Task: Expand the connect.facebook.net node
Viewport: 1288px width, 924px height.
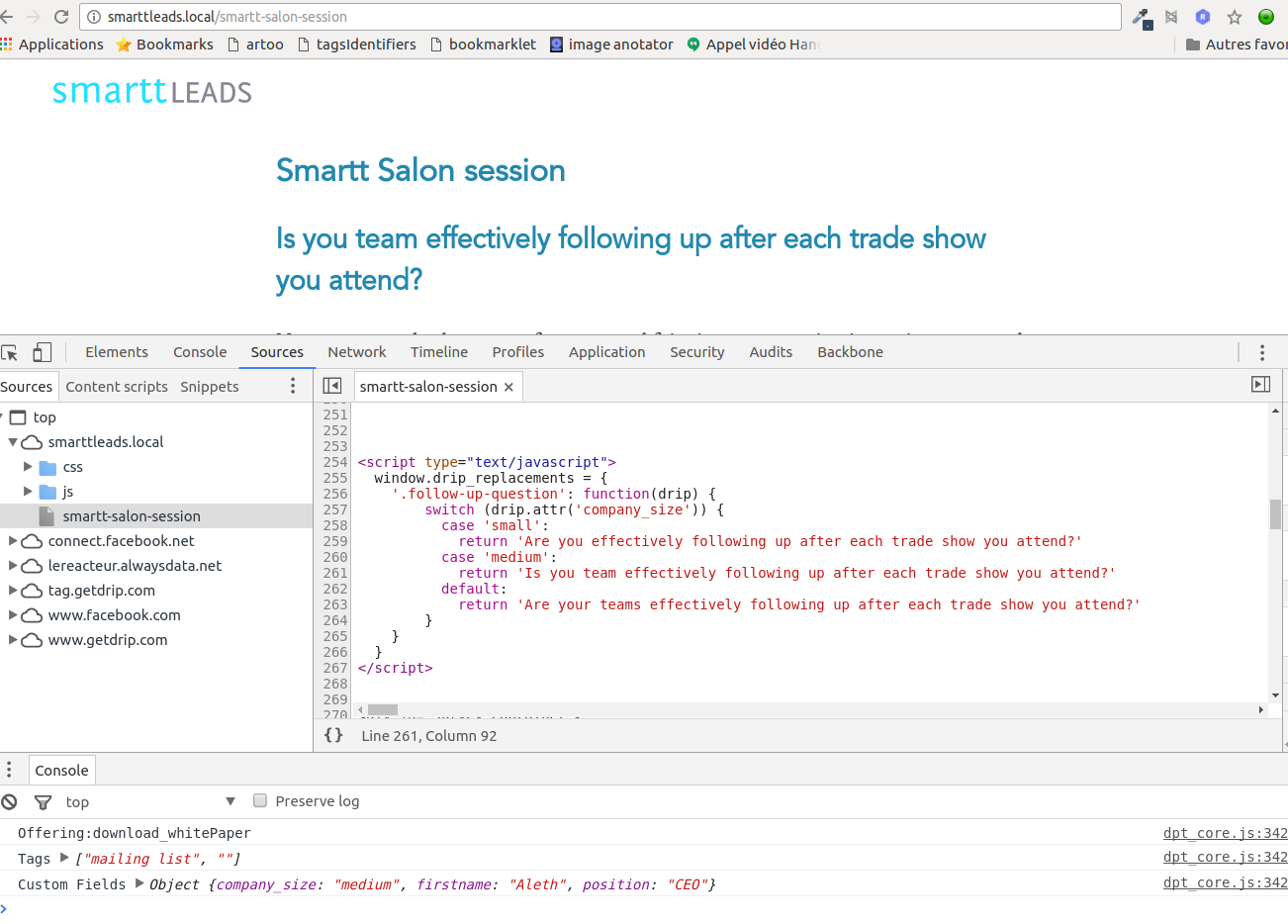Action: pos(13,541)
